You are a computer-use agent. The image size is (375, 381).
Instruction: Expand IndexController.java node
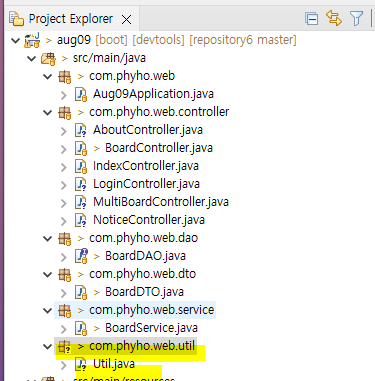coord(64,167)
